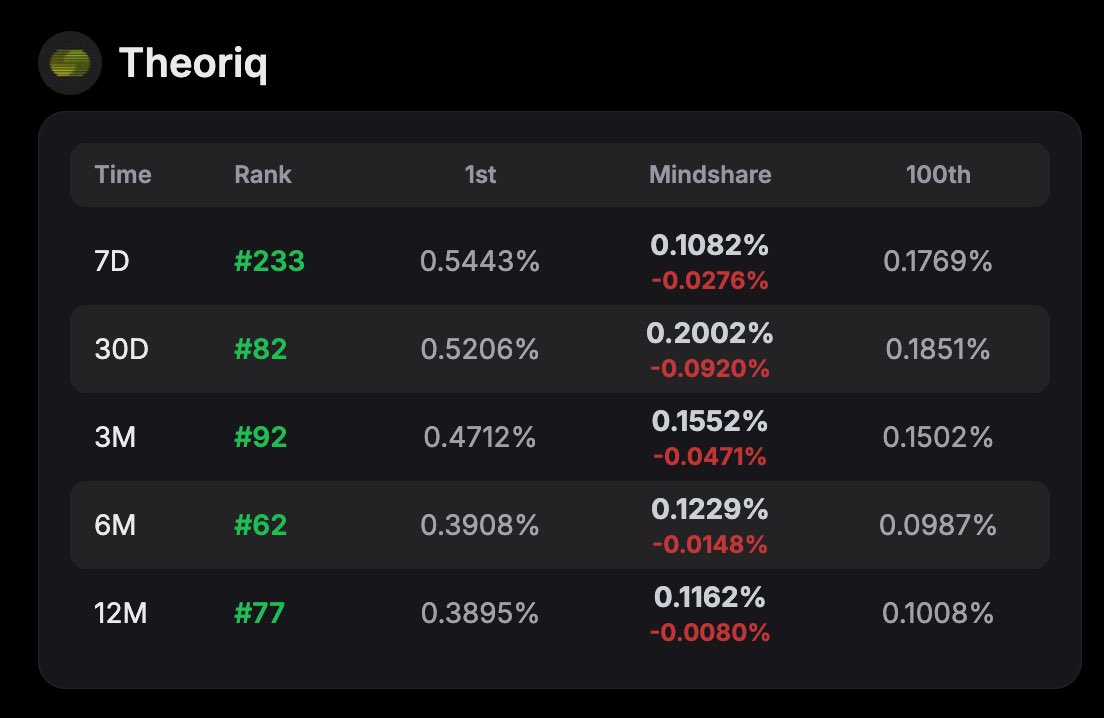
Task: Click the 0.1082% mindshare value
Action: (x=710, y=245)
